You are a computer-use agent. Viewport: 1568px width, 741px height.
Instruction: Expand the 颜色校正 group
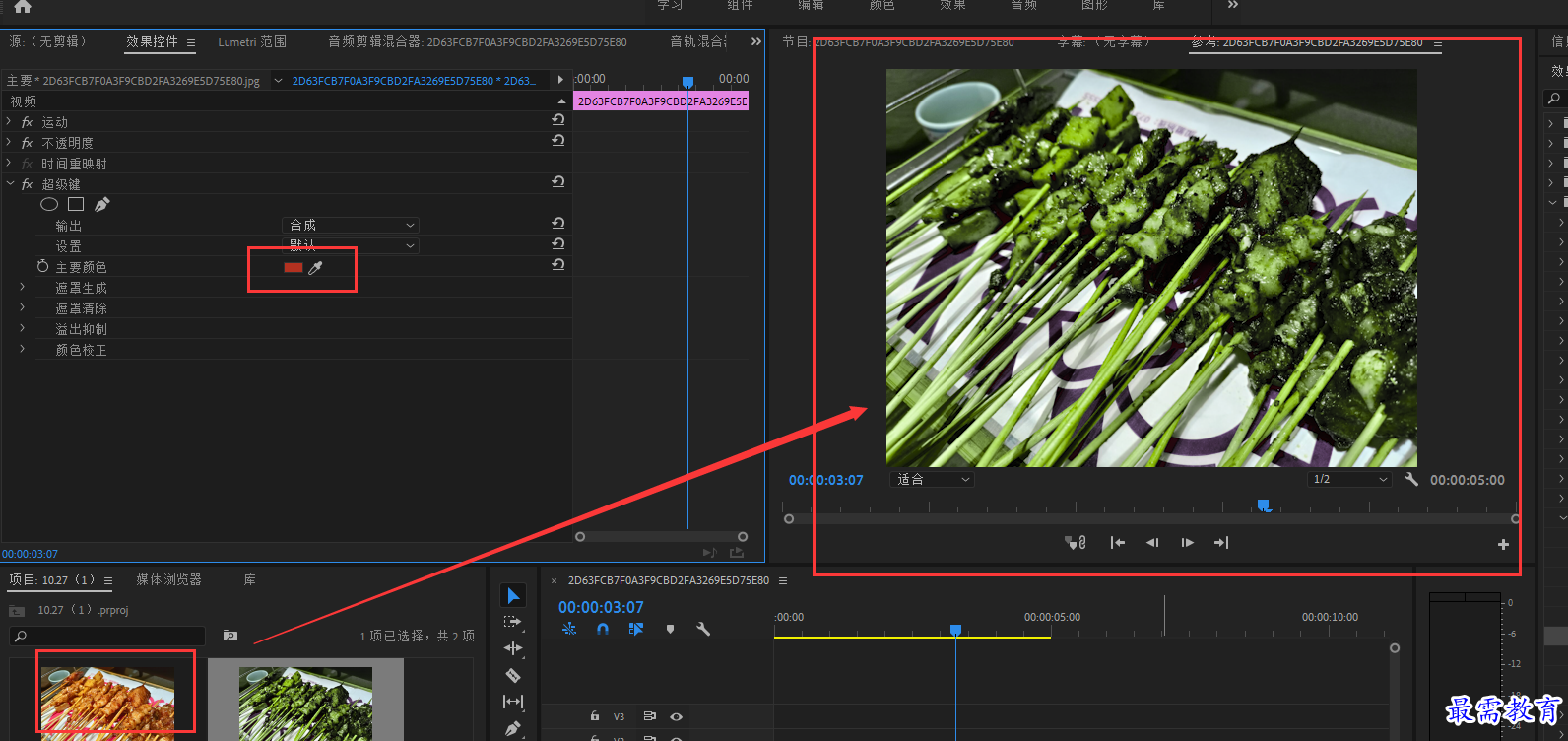tap(23, 349)
